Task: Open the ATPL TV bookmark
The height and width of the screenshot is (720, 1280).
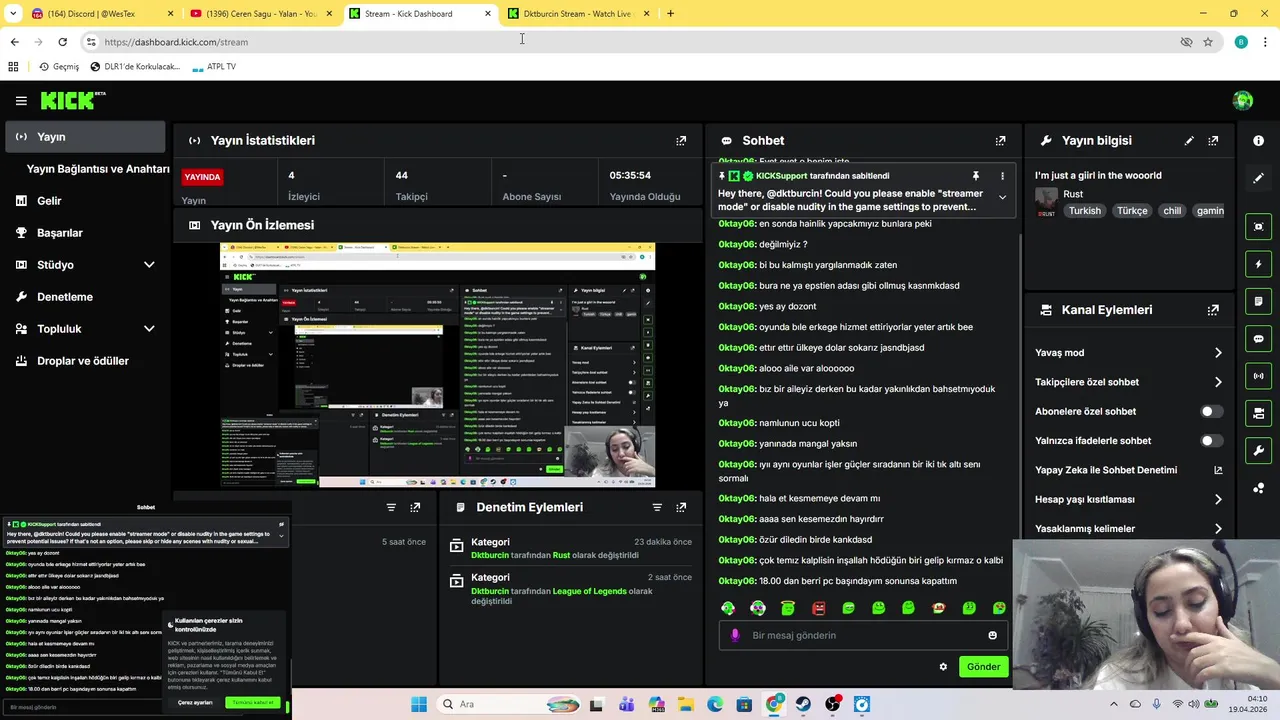Action: (x=213, y=67)
